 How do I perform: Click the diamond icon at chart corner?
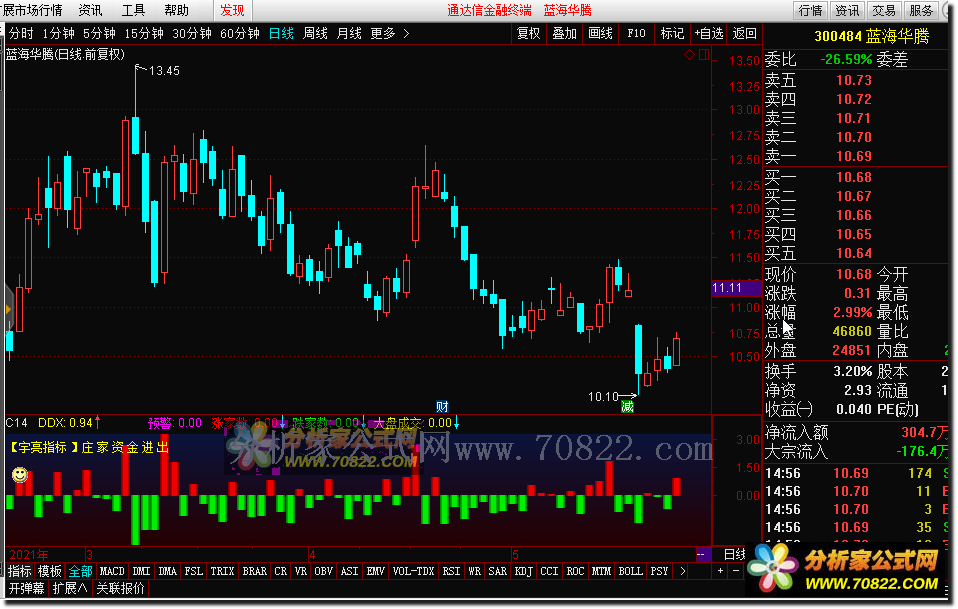689,55
